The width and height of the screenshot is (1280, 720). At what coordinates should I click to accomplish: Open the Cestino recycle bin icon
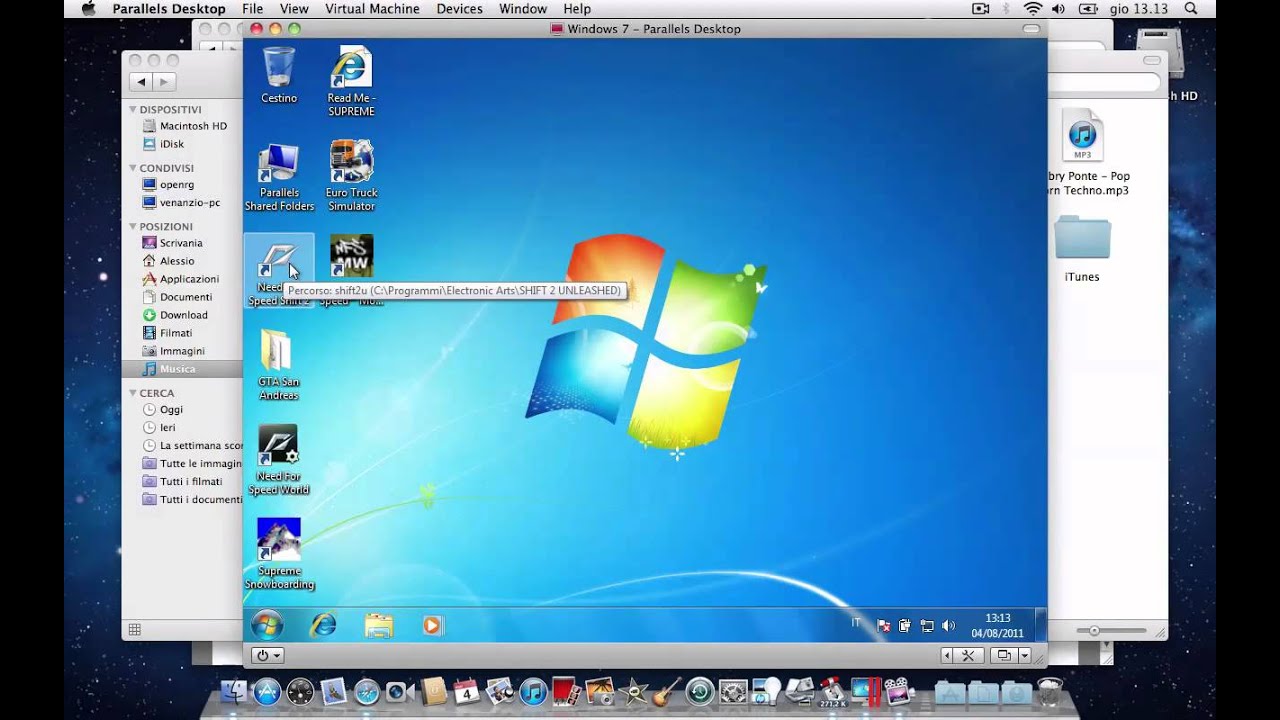coord(279,76)
